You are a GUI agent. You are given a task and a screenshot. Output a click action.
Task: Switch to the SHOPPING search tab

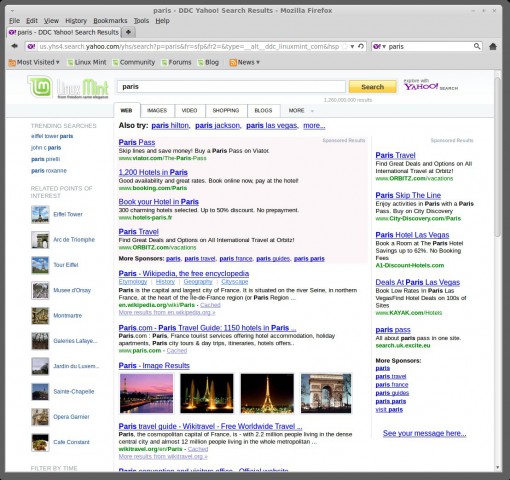pos(226,111)
